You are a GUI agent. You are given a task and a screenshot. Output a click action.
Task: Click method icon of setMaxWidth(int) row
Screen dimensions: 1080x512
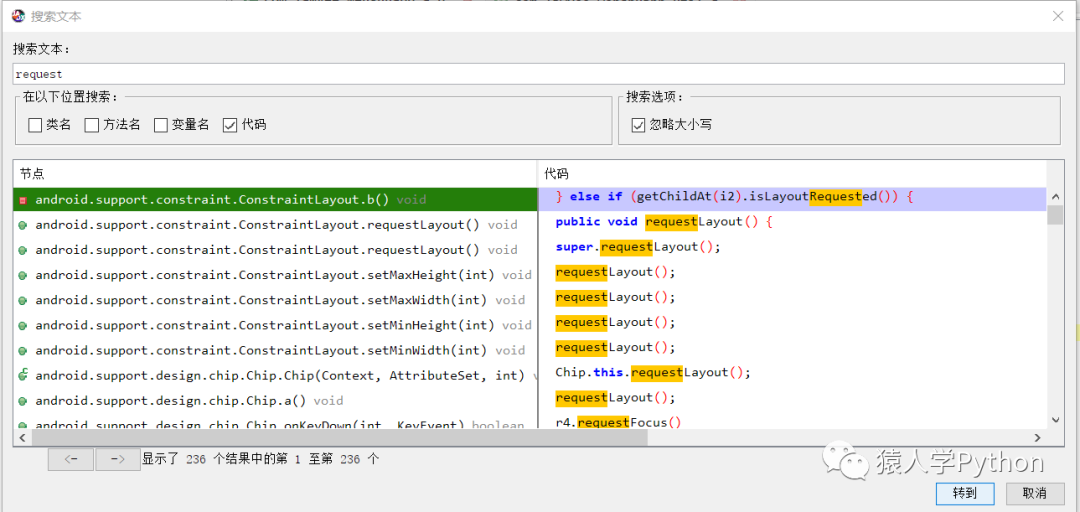23,300
